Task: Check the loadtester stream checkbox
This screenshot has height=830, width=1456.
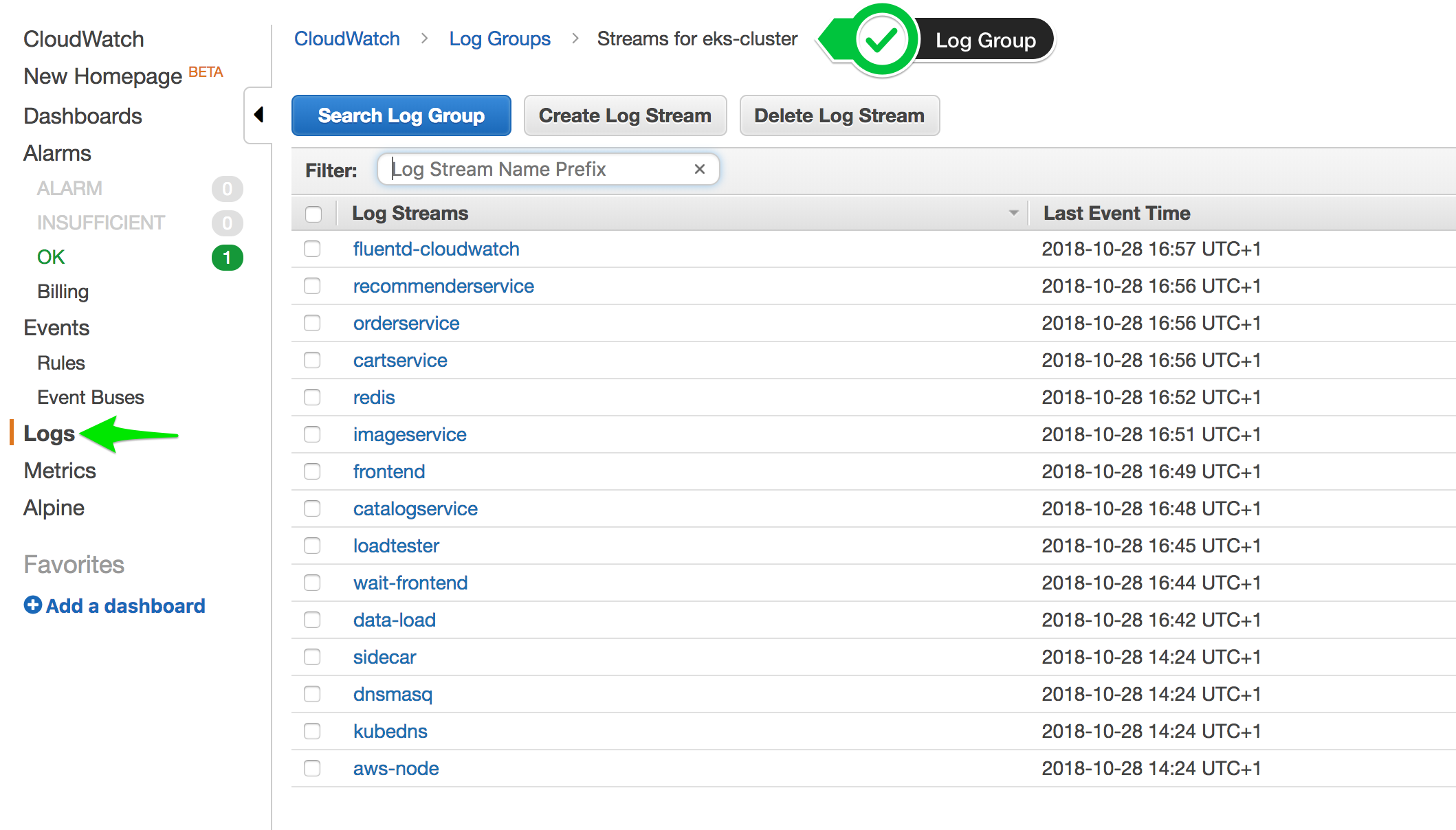Action: click(312, 546)
